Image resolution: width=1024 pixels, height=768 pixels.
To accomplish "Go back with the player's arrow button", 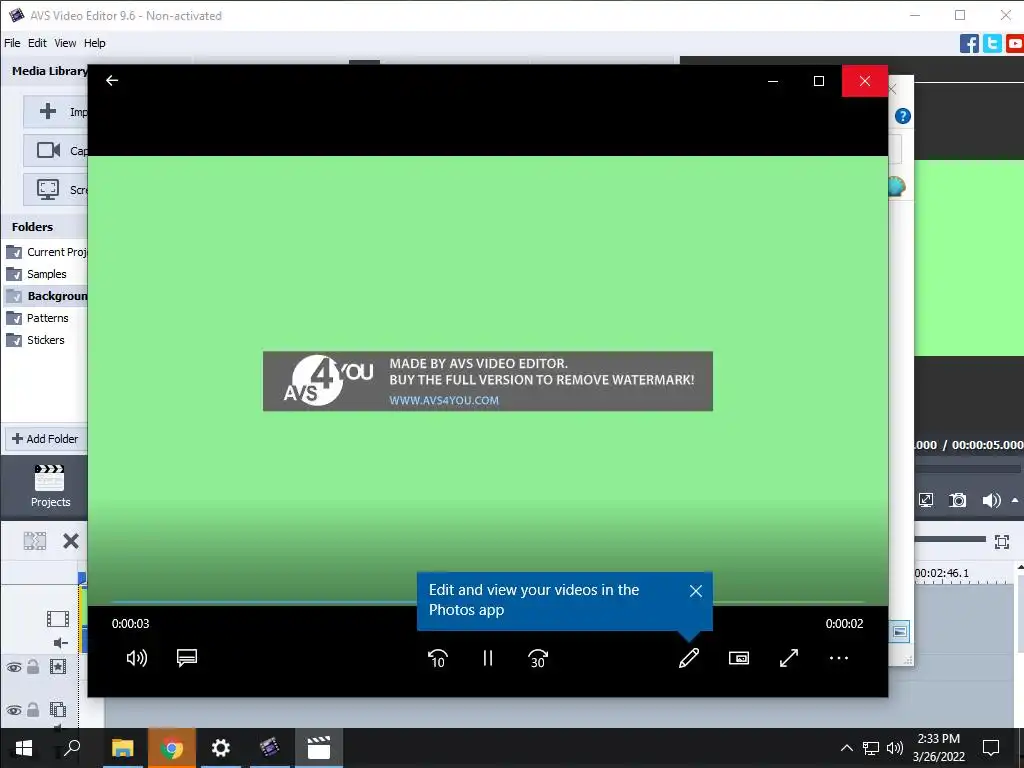I will (x=112, y=80).
